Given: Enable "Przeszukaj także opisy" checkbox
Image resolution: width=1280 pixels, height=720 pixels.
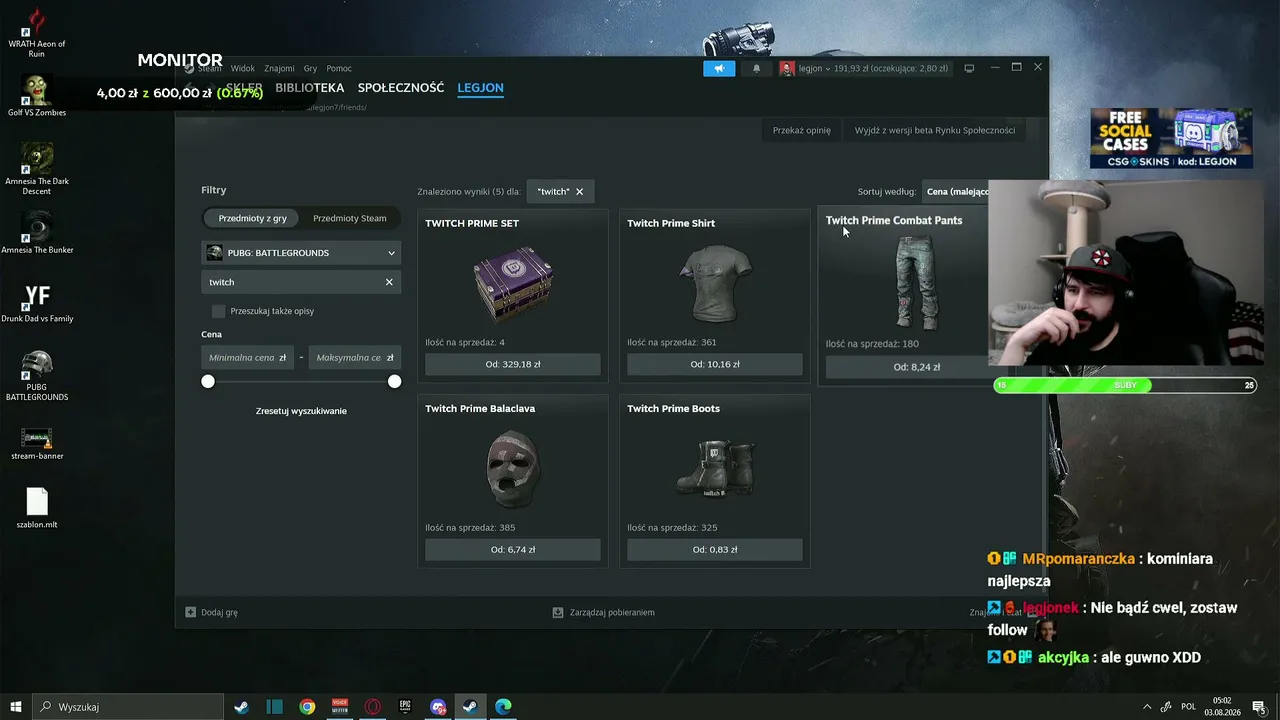Looking at the screenshot, I should [219, 311].
